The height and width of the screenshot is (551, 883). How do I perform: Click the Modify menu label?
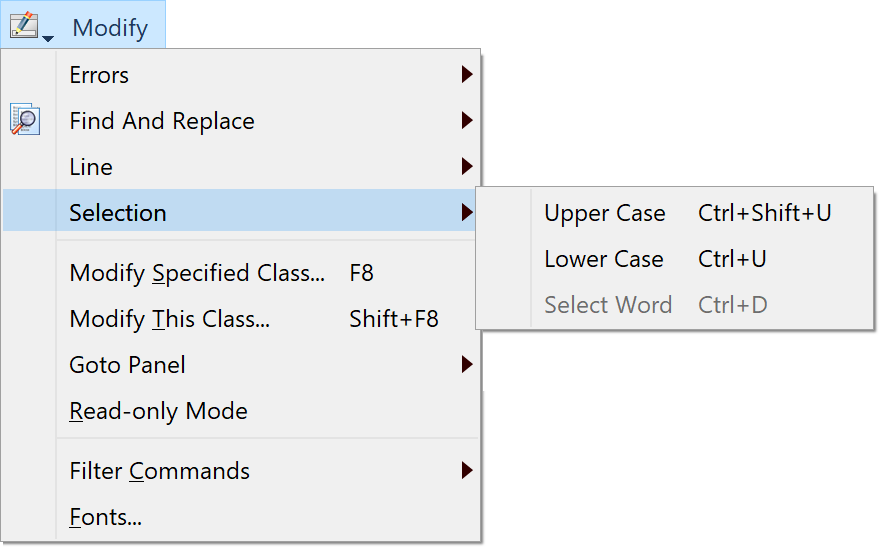click(x=110, y=28)
